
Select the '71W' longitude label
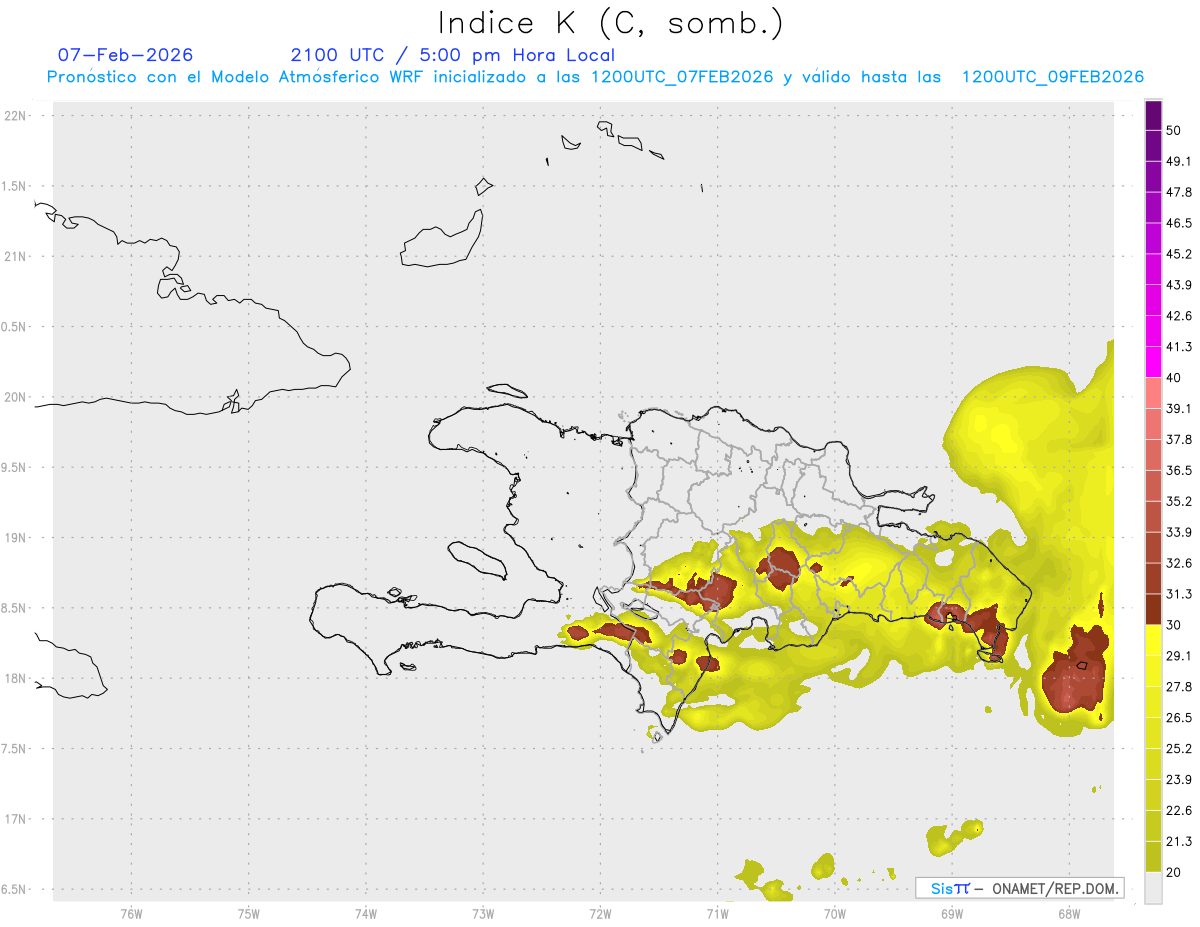[717, 913]
